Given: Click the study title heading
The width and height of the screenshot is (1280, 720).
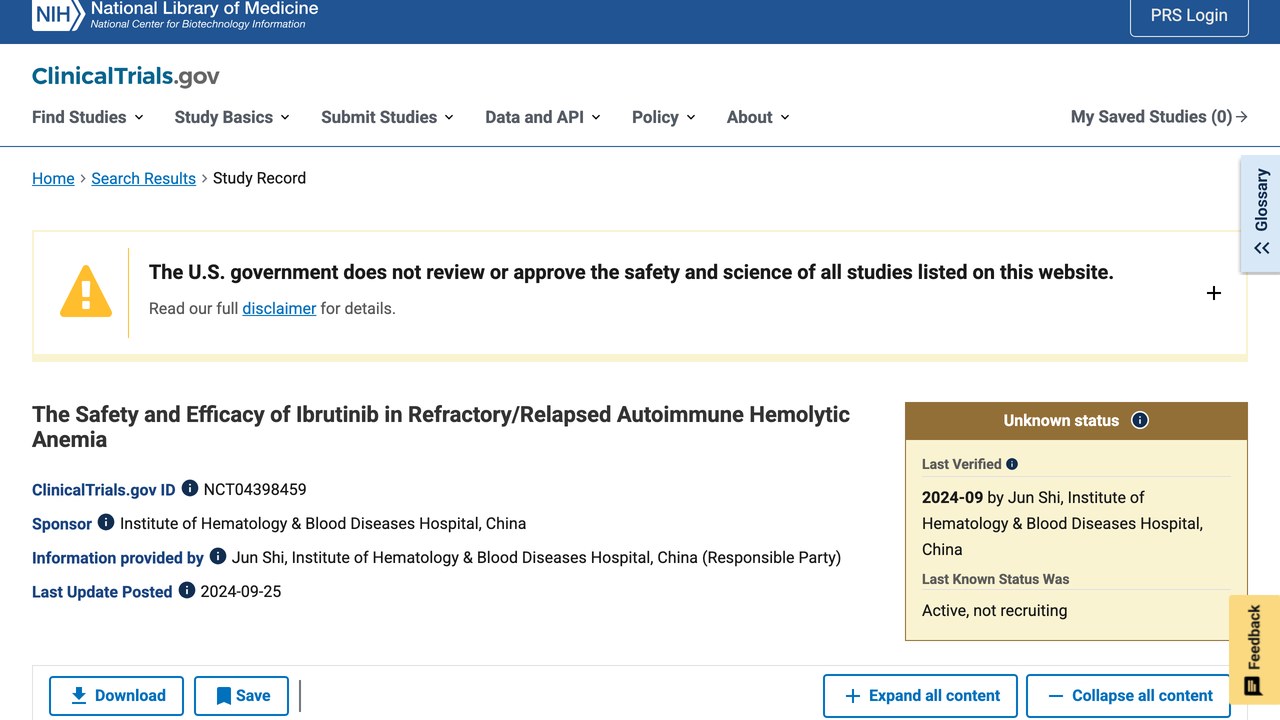Looking at the screenshot, I should [x=441, y=427].
